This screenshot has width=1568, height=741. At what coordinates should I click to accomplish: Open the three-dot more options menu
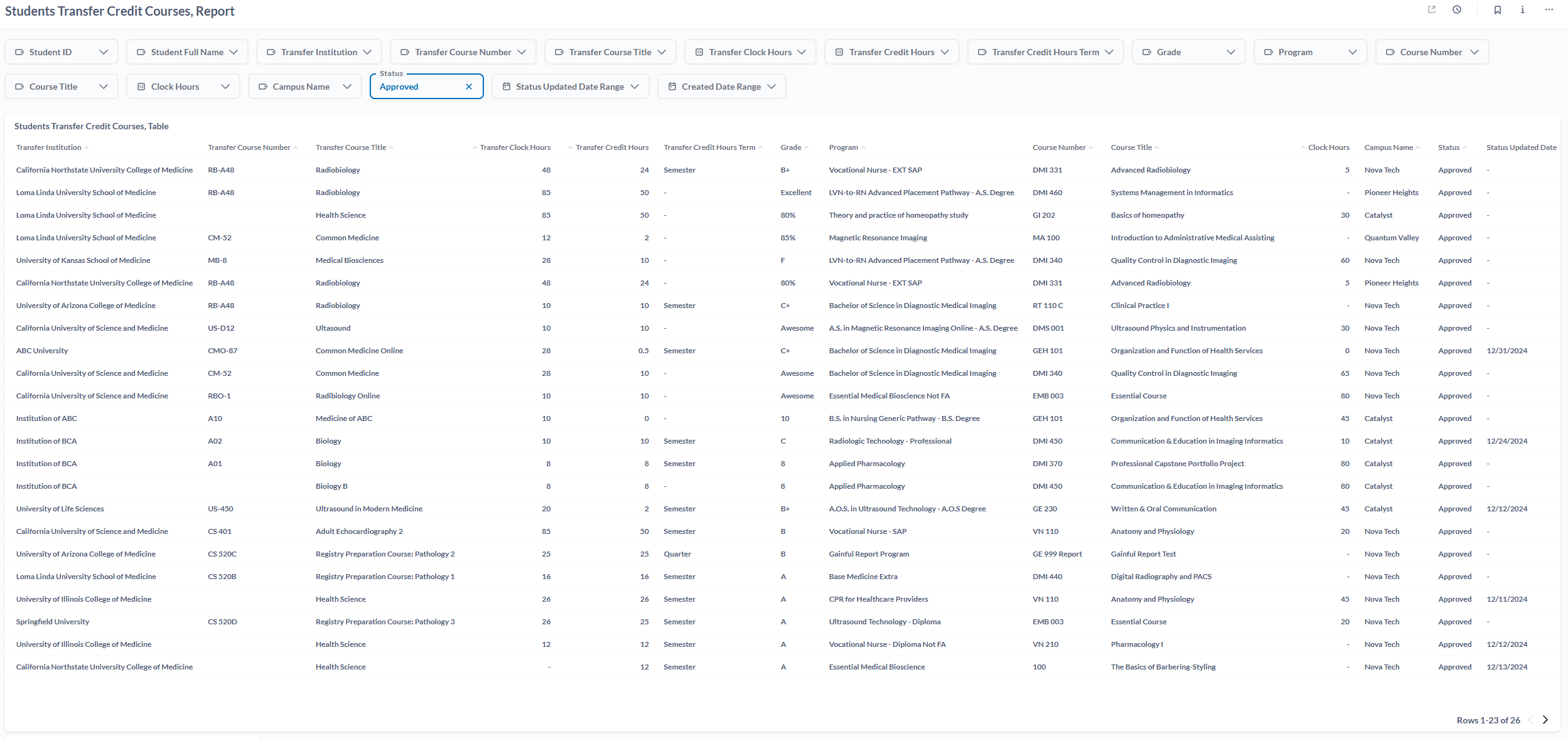[1549, 9]
